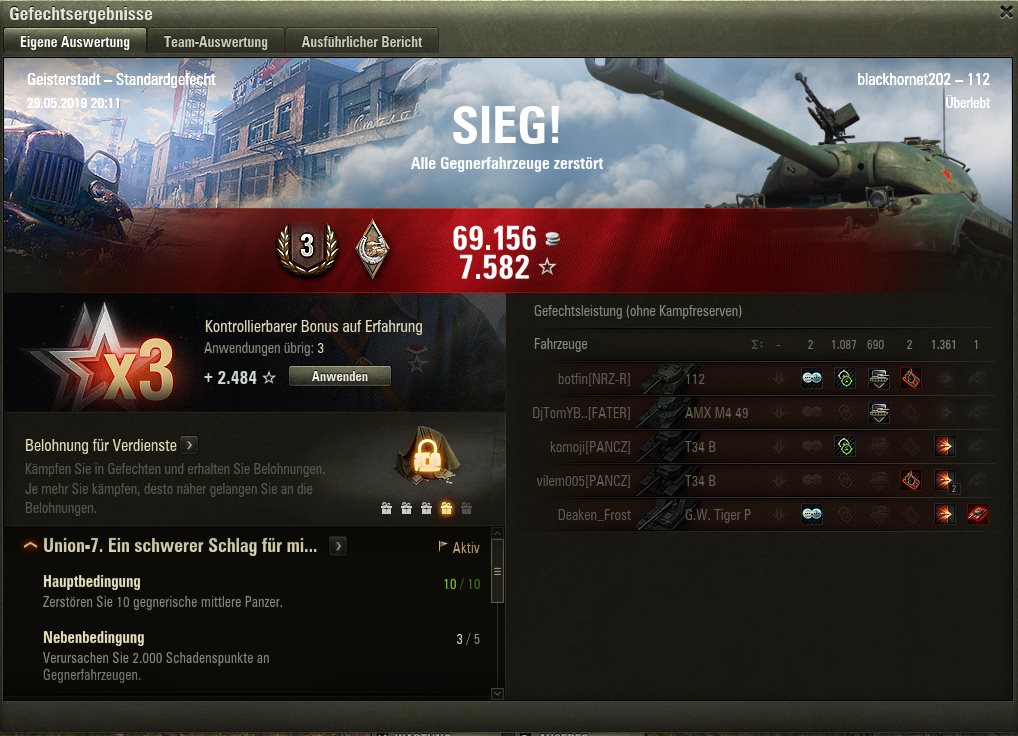Viewport: 1018px width, 736px height.
Task: Click the Belohnung für Verdienste heading
Action: [x=101, y=445]
